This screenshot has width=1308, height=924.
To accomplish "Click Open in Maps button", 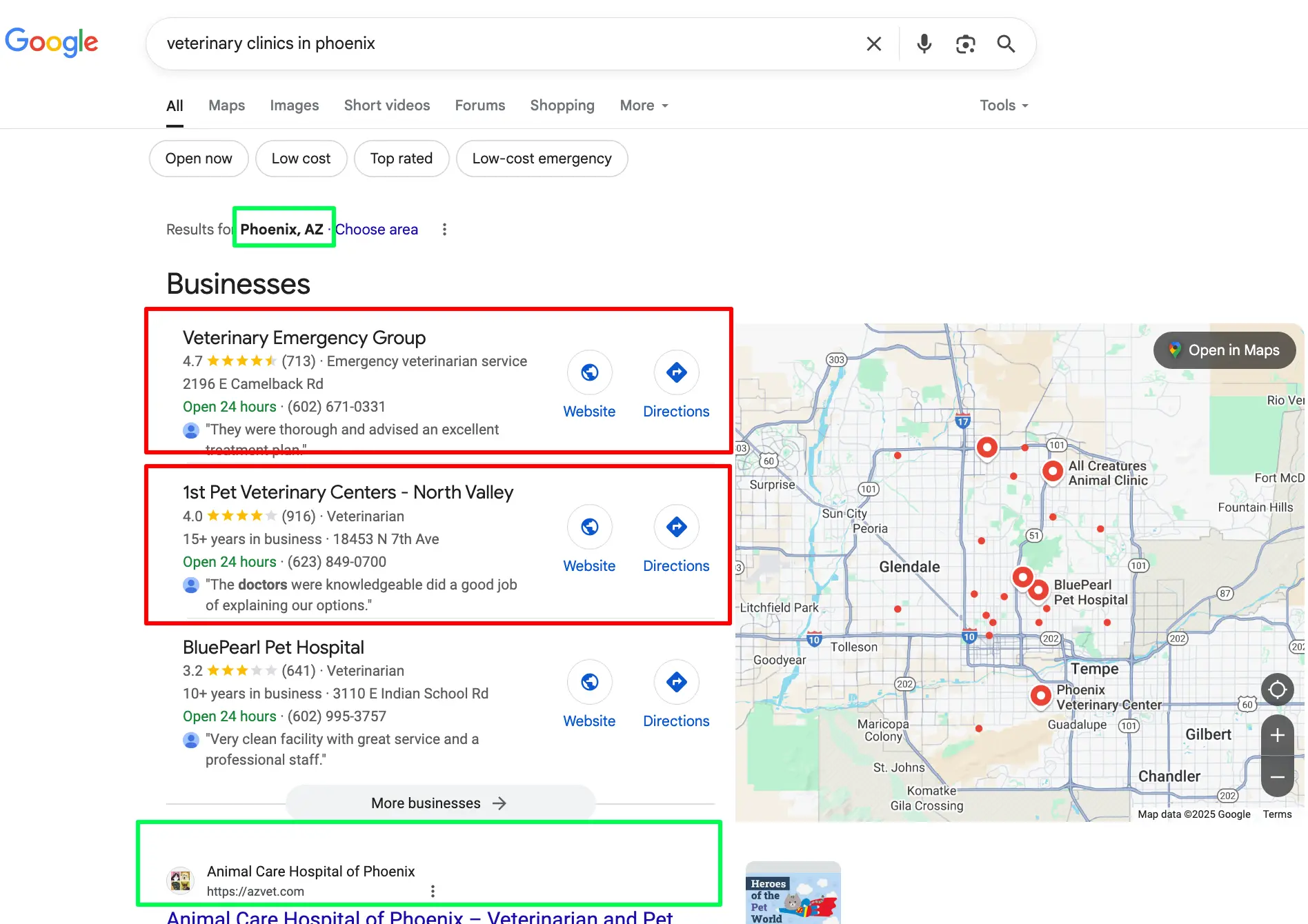I will [1225, 350].
